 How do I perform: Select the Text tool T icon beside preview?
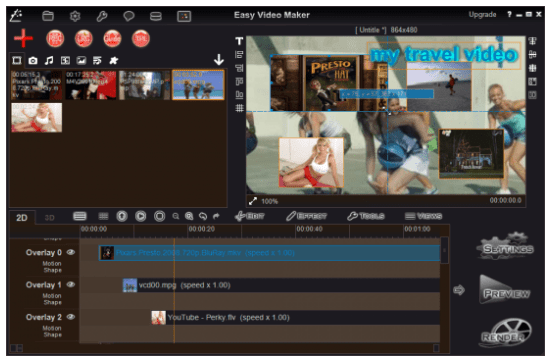click(239, 41)
